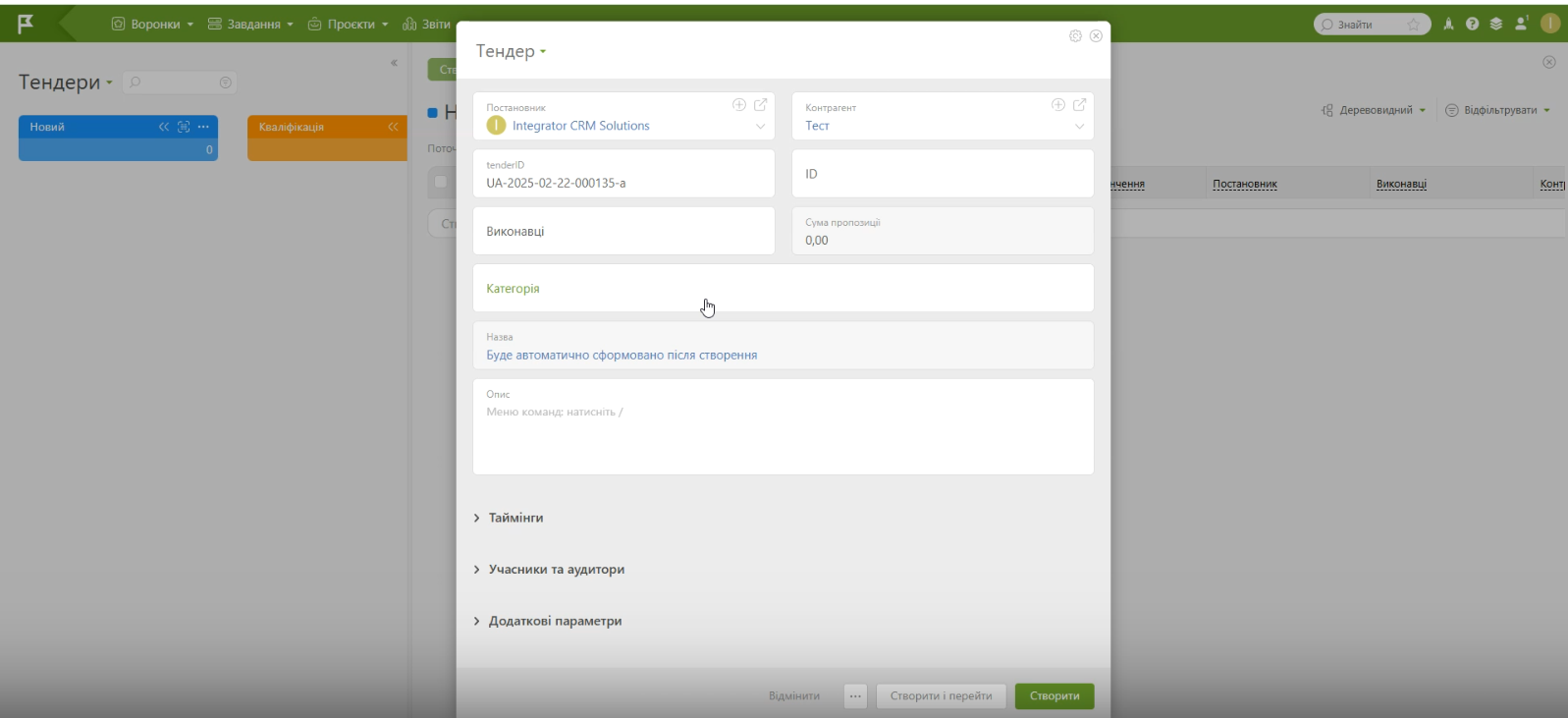The width and height of the screenshot is (1568, 718).
Task: Click into the Опис description field
Action: tap(783, 437)
